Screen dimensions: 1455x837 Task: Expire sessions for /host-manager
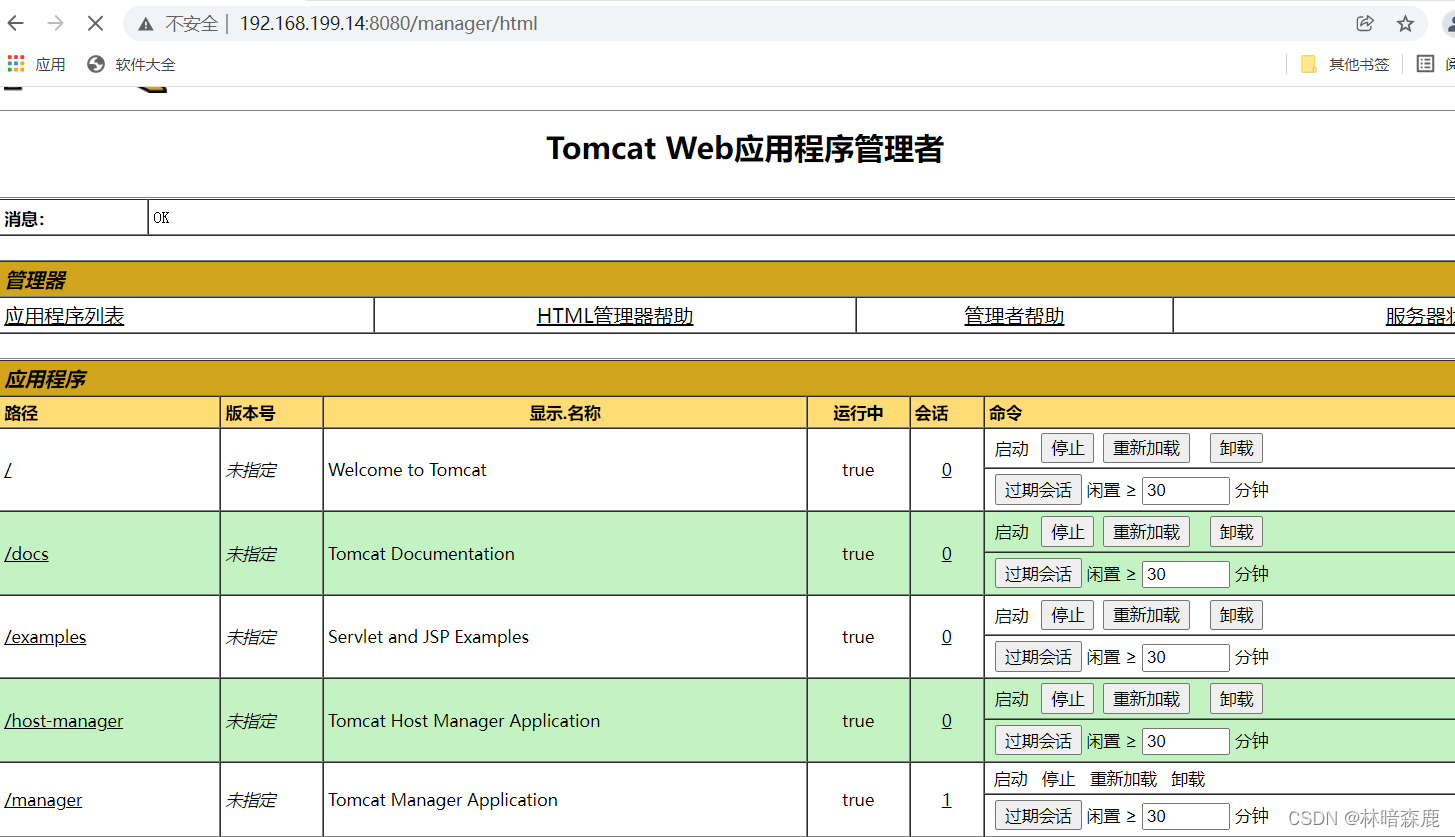(1038, 741)
